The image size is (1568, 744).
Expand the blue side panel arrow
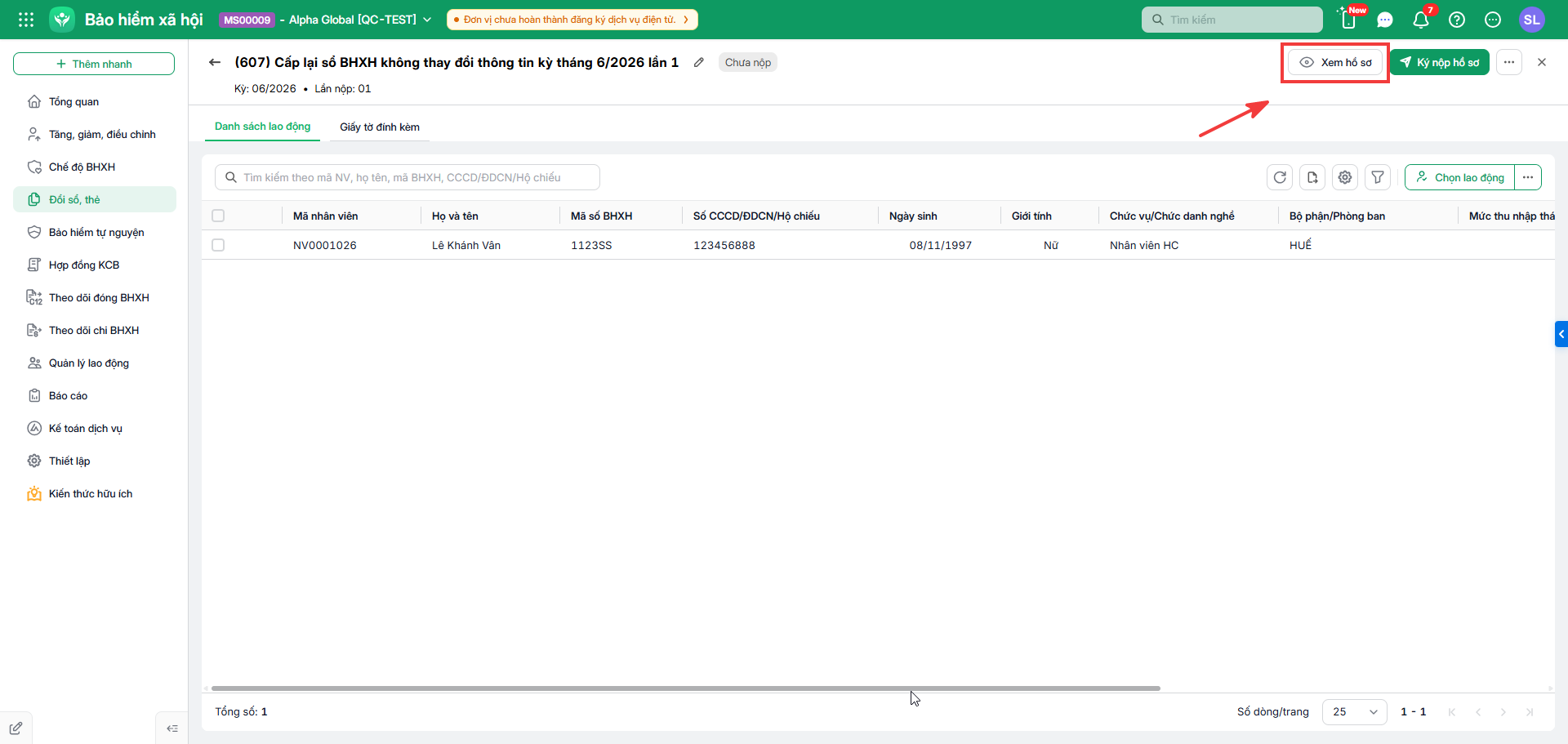(1561, 334)
